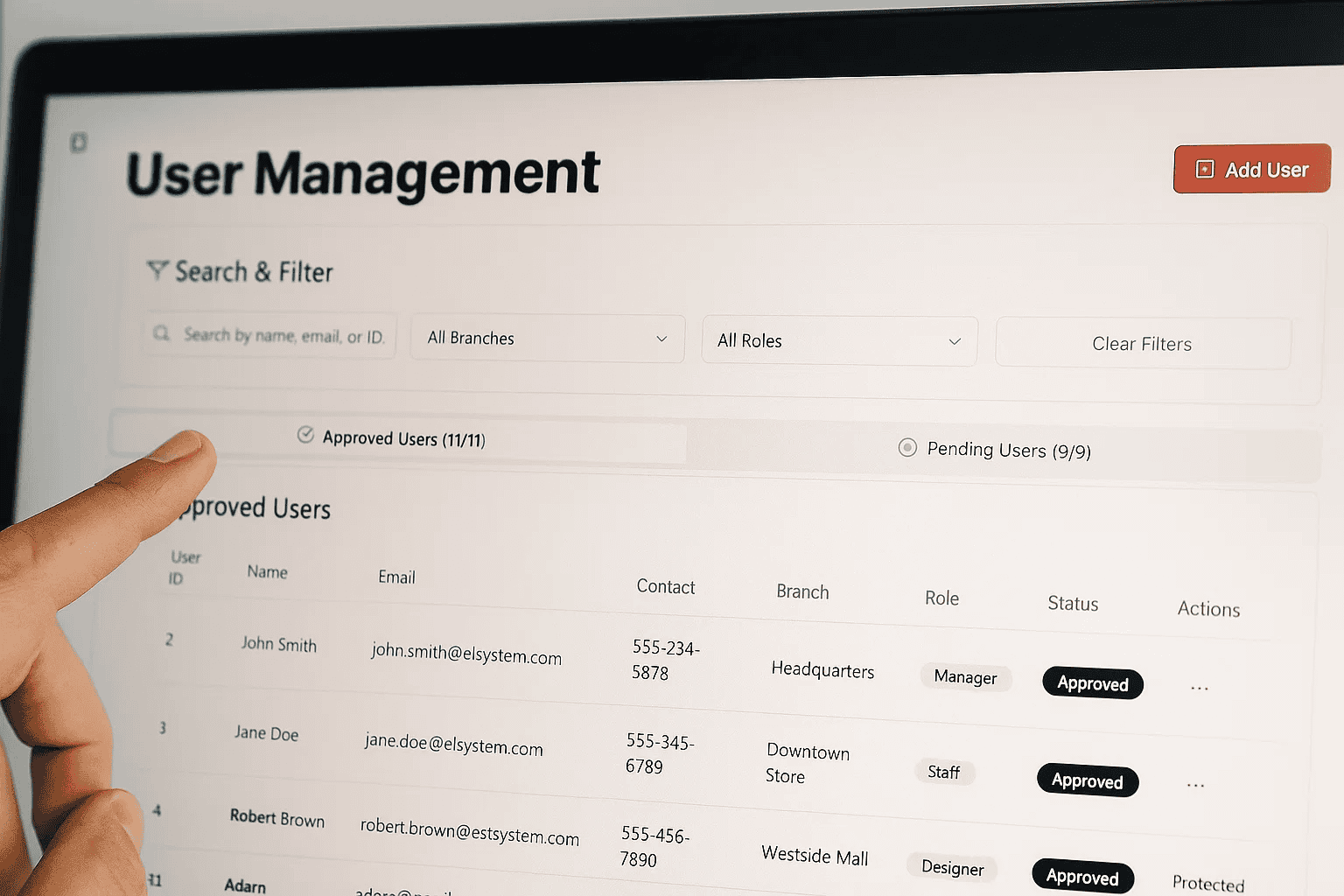This screenshot has height=896, width=1344.
Task: Open the actions ellipsis for John Smith
Action: pos(1198,687)
